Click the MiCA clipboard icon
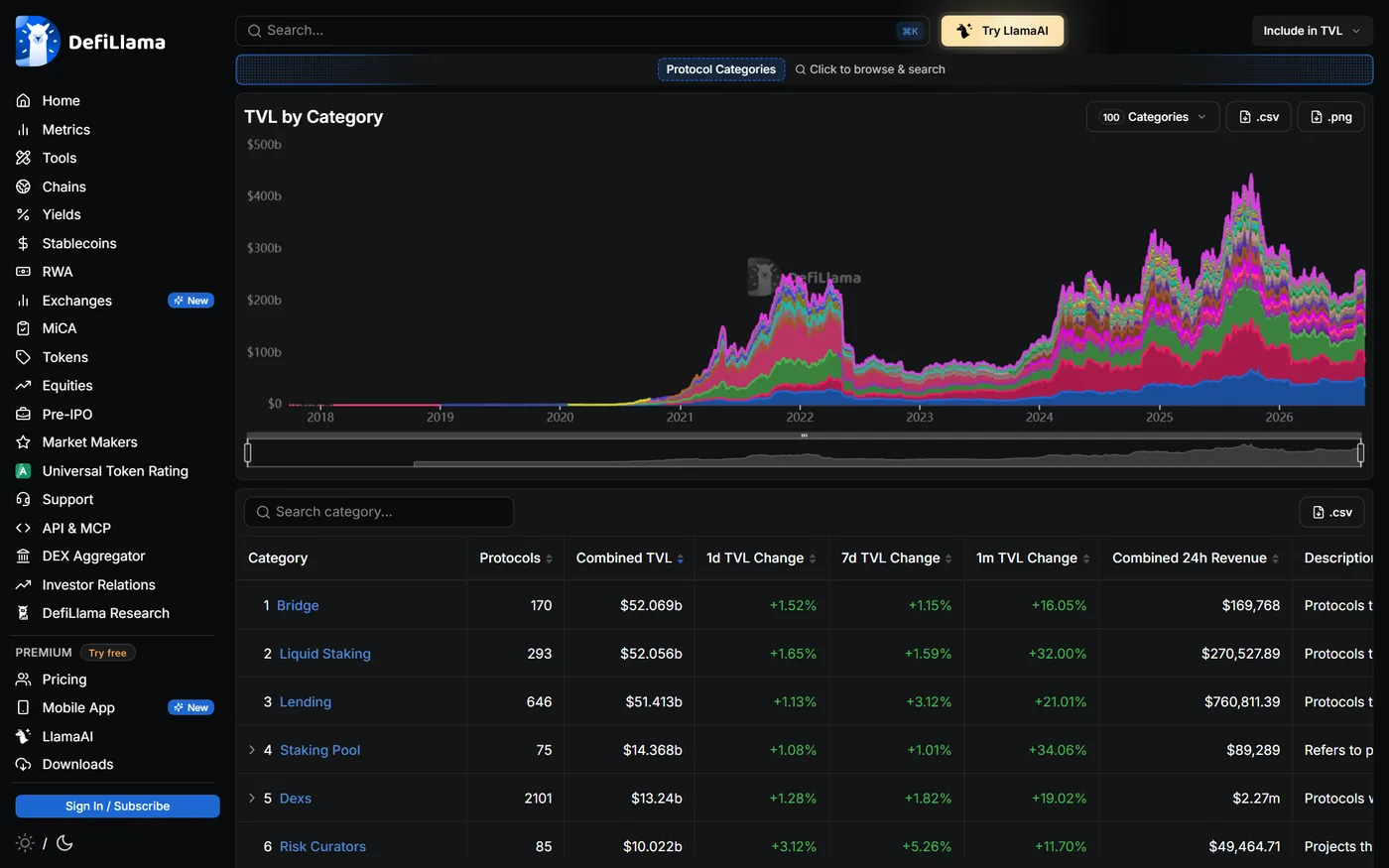The width and height of the screenshot is (1389, 868). 23,328
